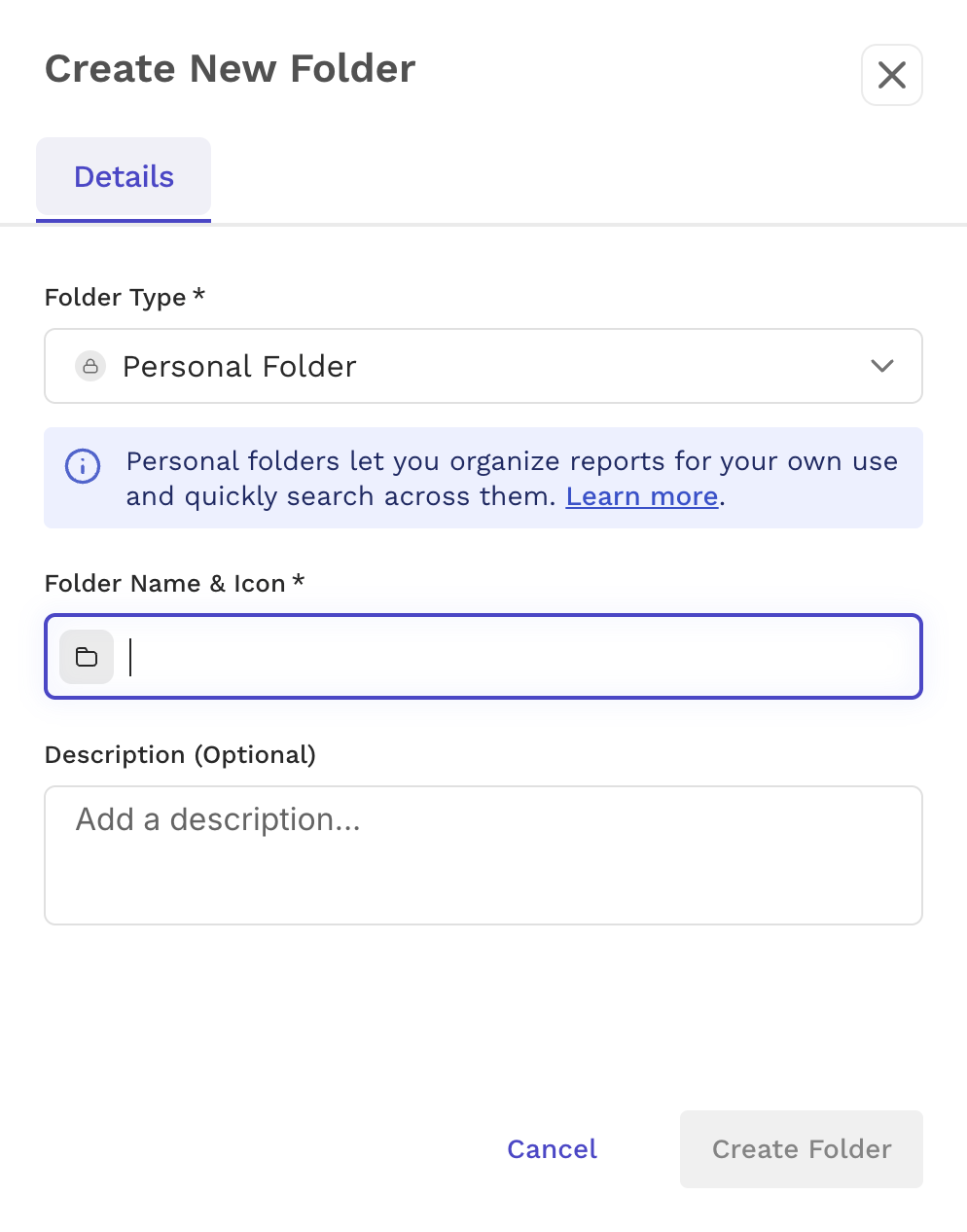Screen dimensions: 967x1232
Task: Click the Add a description placeholder text
Action: pyautogui.click(x=218, y=819)
